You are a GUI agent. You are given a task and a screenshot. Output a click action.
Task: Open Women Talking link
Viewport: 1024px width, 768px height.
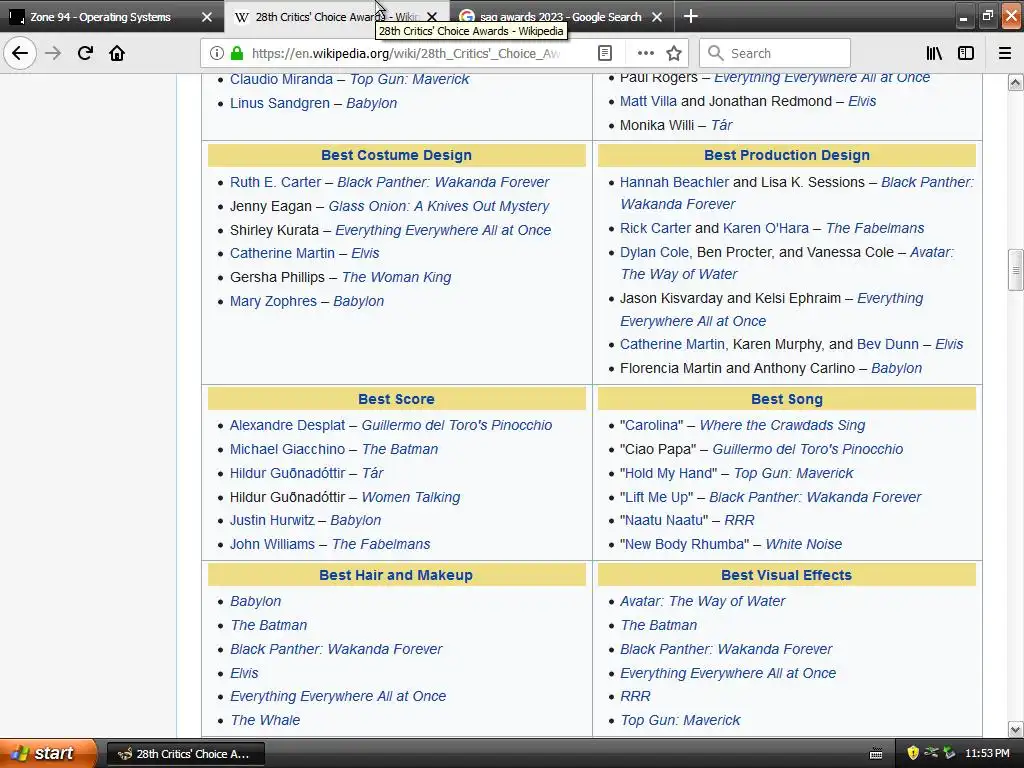click(411, 498)
